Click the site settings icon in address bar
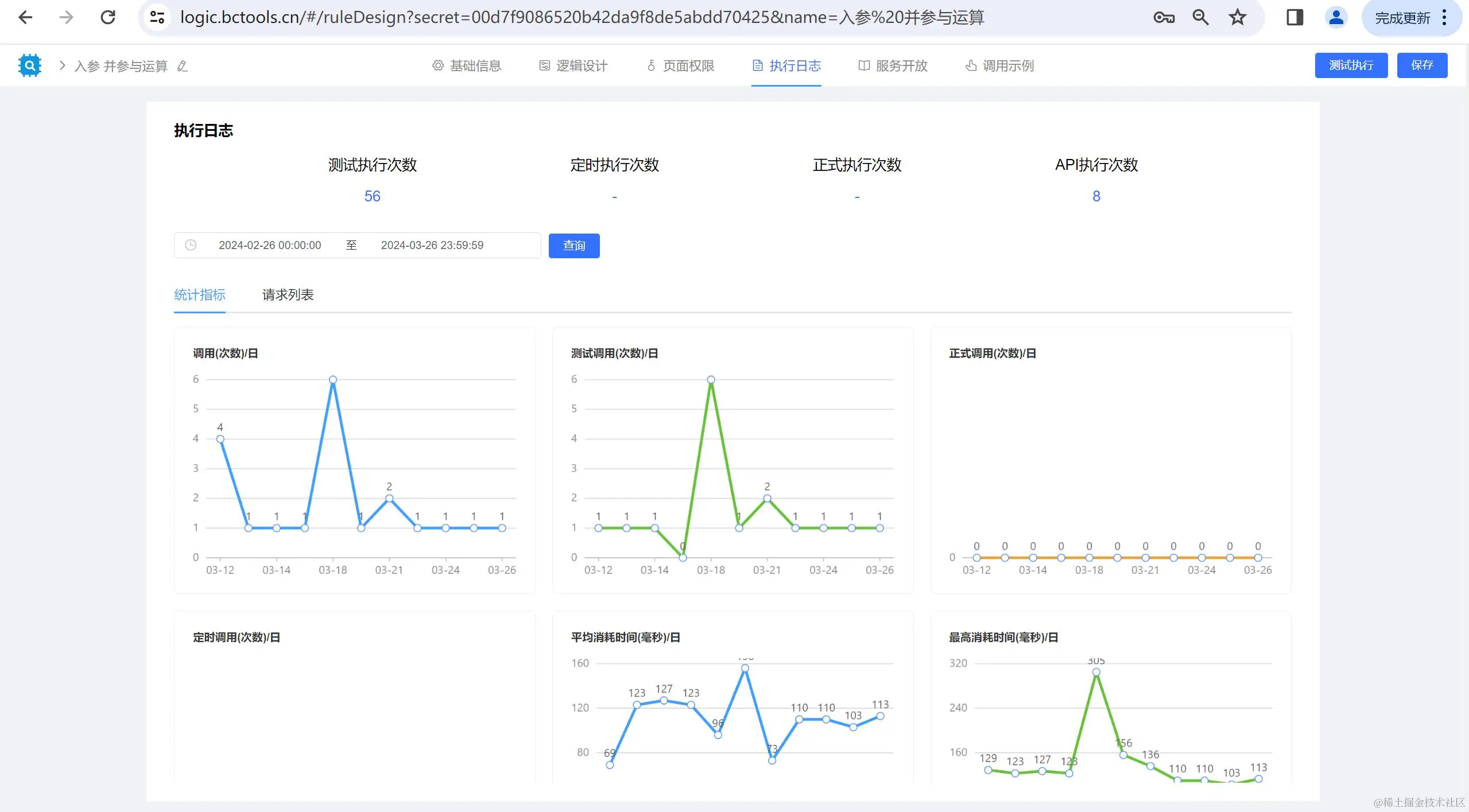Screen dimensions: 1469x812 coord(157,17)
